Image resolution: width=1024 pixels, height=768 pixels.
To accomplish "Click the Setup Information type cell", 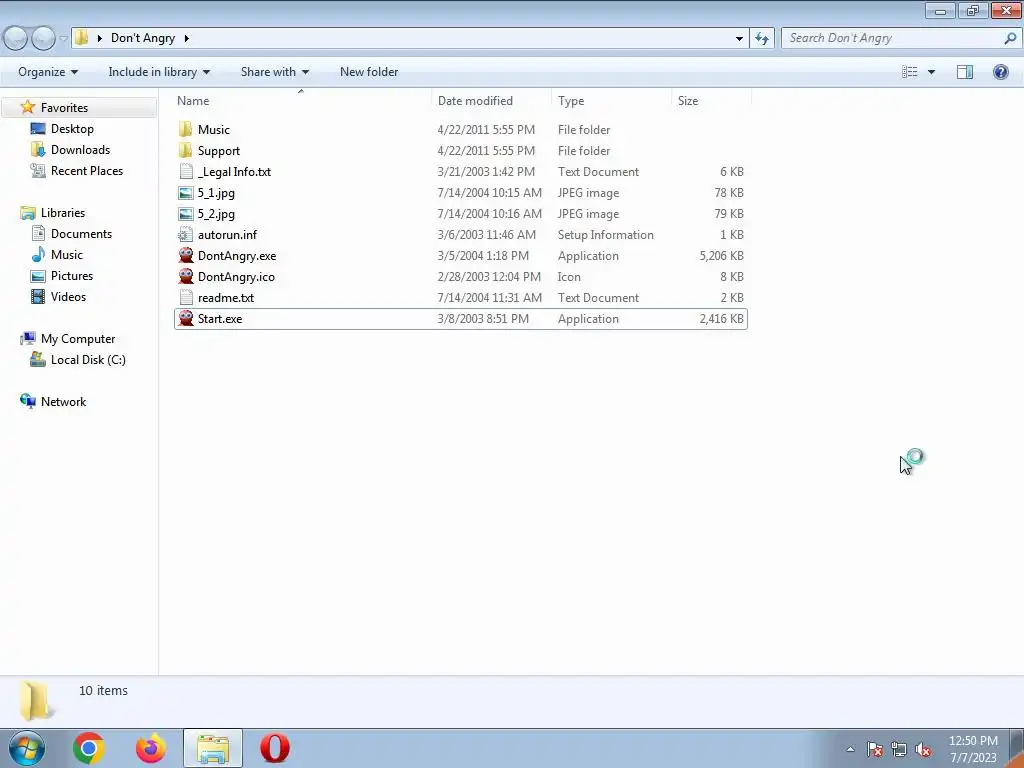I will [x=605, y=235].
